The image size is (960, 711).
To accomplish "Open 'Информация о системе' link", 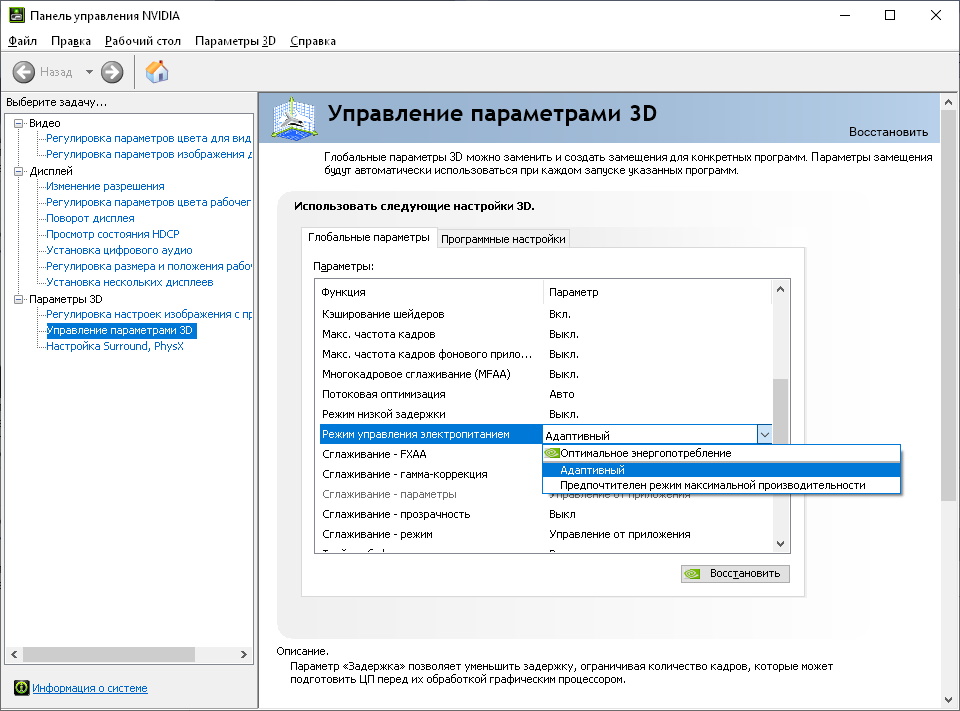I will coord(90,688).
